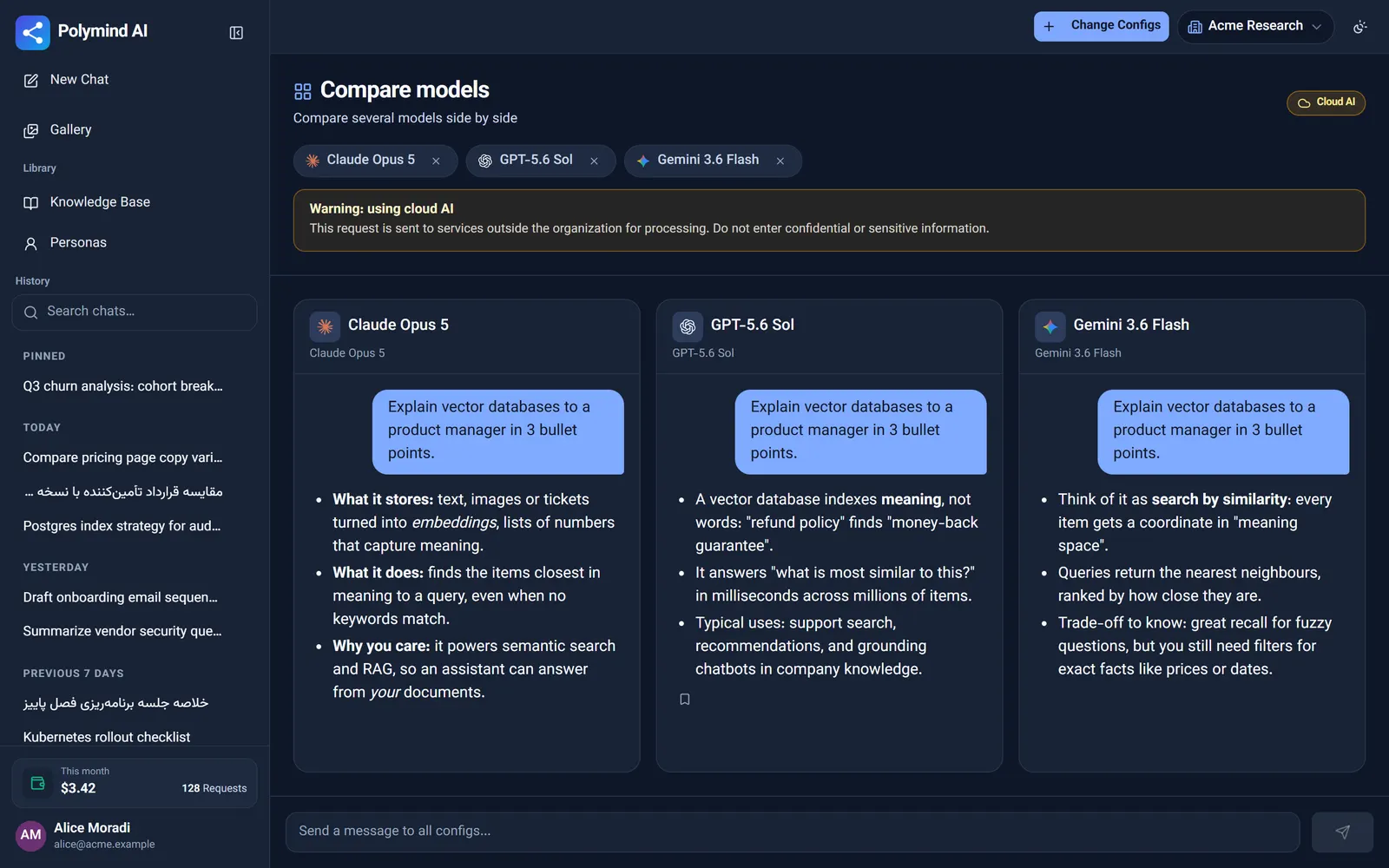
Task: Click the Change Configs button
Action: tap(1101, 26)
